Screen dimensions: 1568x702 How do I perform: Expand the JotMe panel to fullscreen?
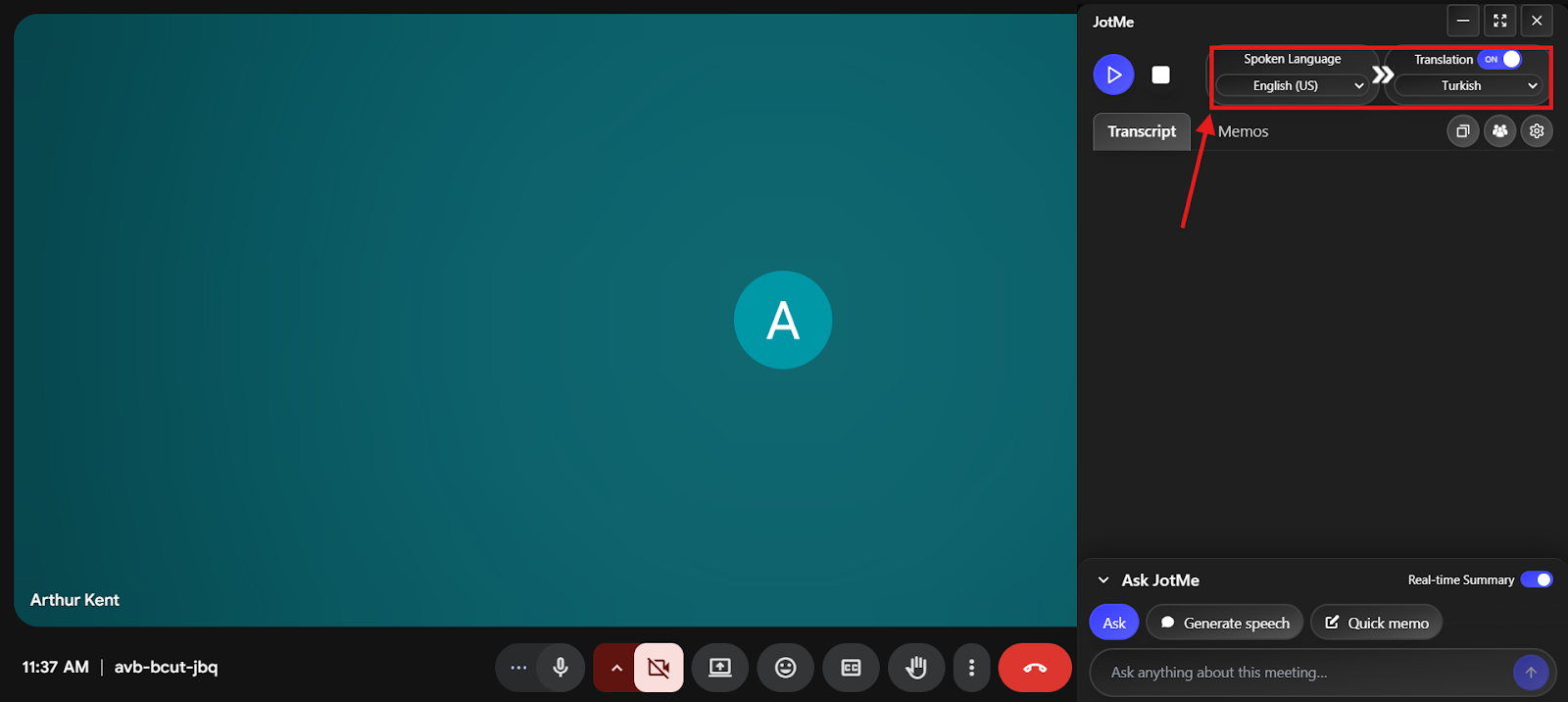(x=1500, y=21)
